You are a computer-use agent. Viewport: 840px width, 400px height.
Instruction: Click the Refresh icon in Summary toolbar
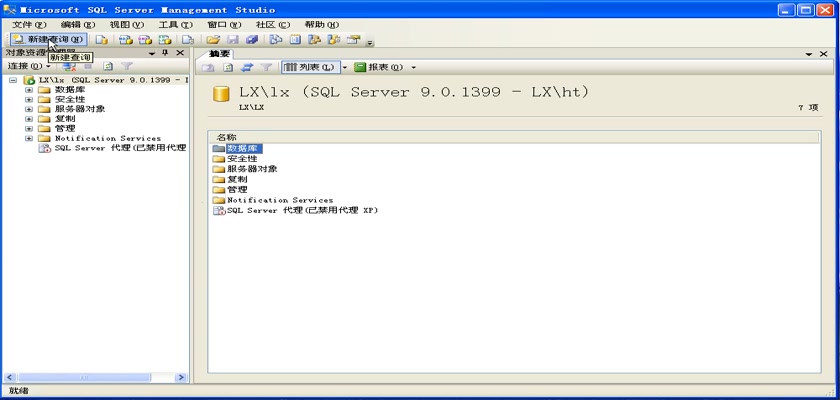[228, 67]
